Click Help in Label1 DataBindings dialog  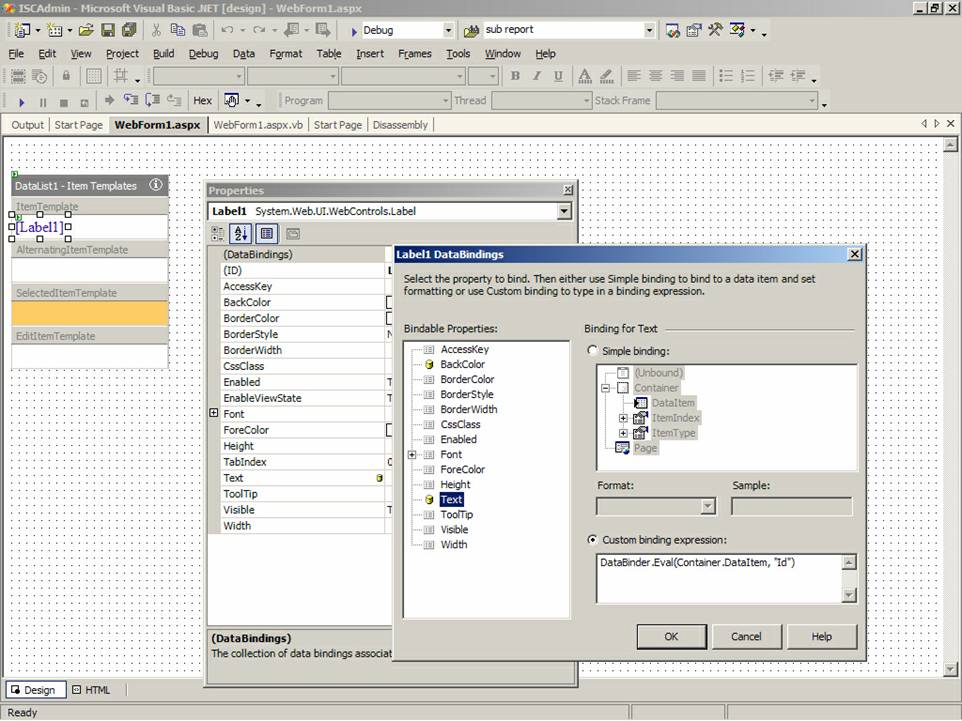coord(822,636)
